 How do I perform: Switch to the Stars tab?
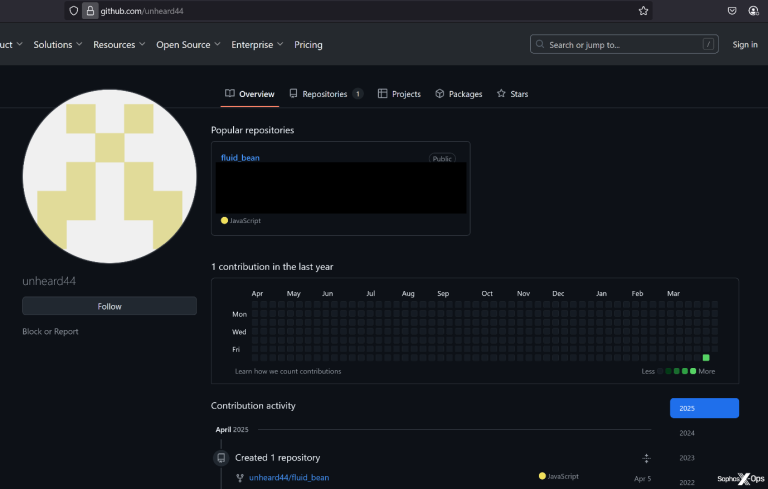pos(512,94)
